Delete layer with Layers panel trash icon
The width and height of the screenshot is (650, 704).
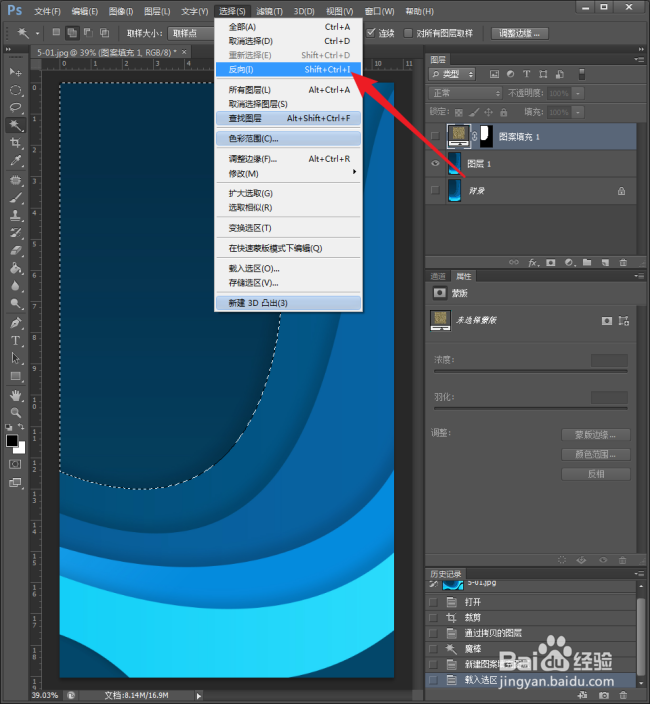pyautogui.click(x=623, y=263)
